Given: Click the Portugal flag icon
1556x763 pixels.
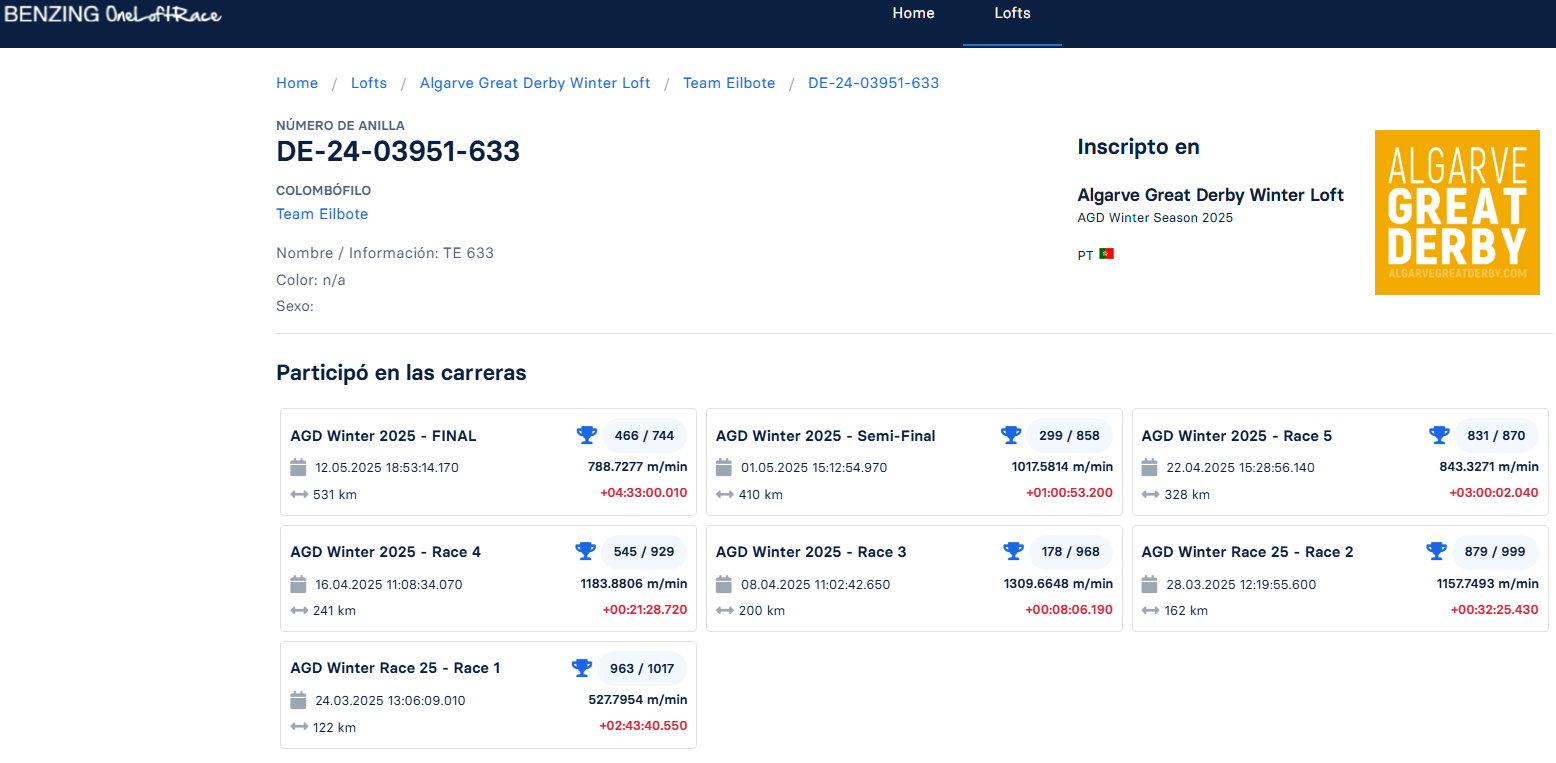Looking at the screenshot, I should tap(1106, 254).
